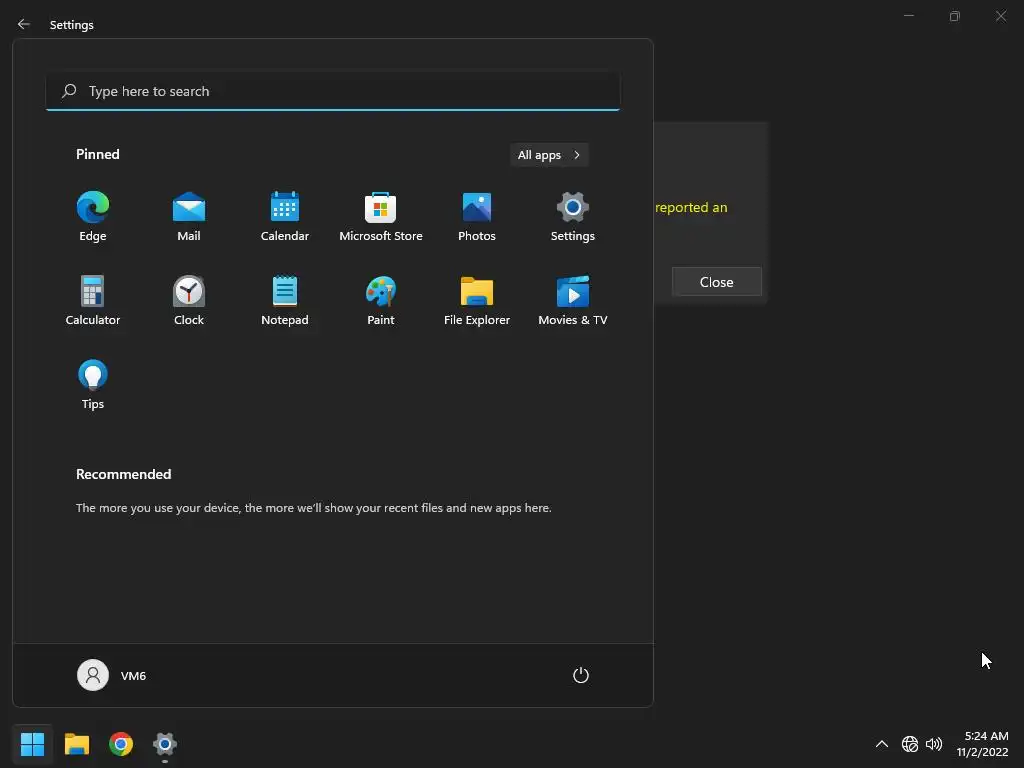Viewport: 1024px width, 768px height.
Task: Close the Settings window
Action: pos(1000,16)
